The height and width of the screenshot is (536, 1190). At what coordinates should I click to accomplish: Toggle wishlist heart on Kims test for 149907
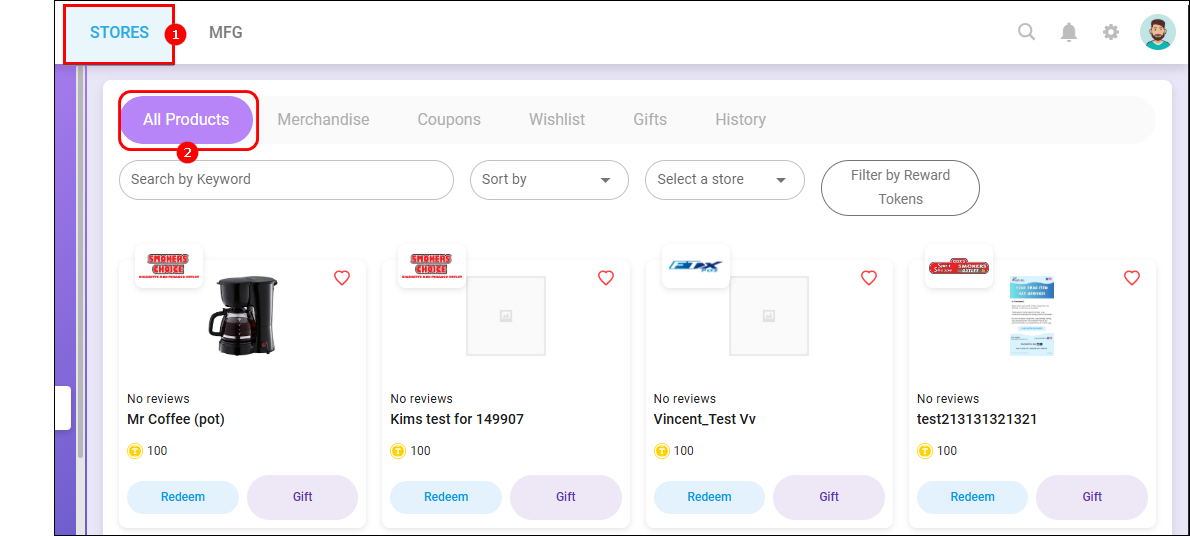(605, 278)
